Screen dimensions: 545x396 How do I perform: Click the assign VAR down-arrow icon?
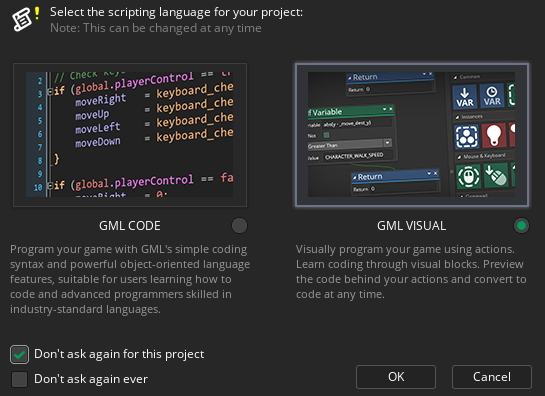[x=465, y=96]
